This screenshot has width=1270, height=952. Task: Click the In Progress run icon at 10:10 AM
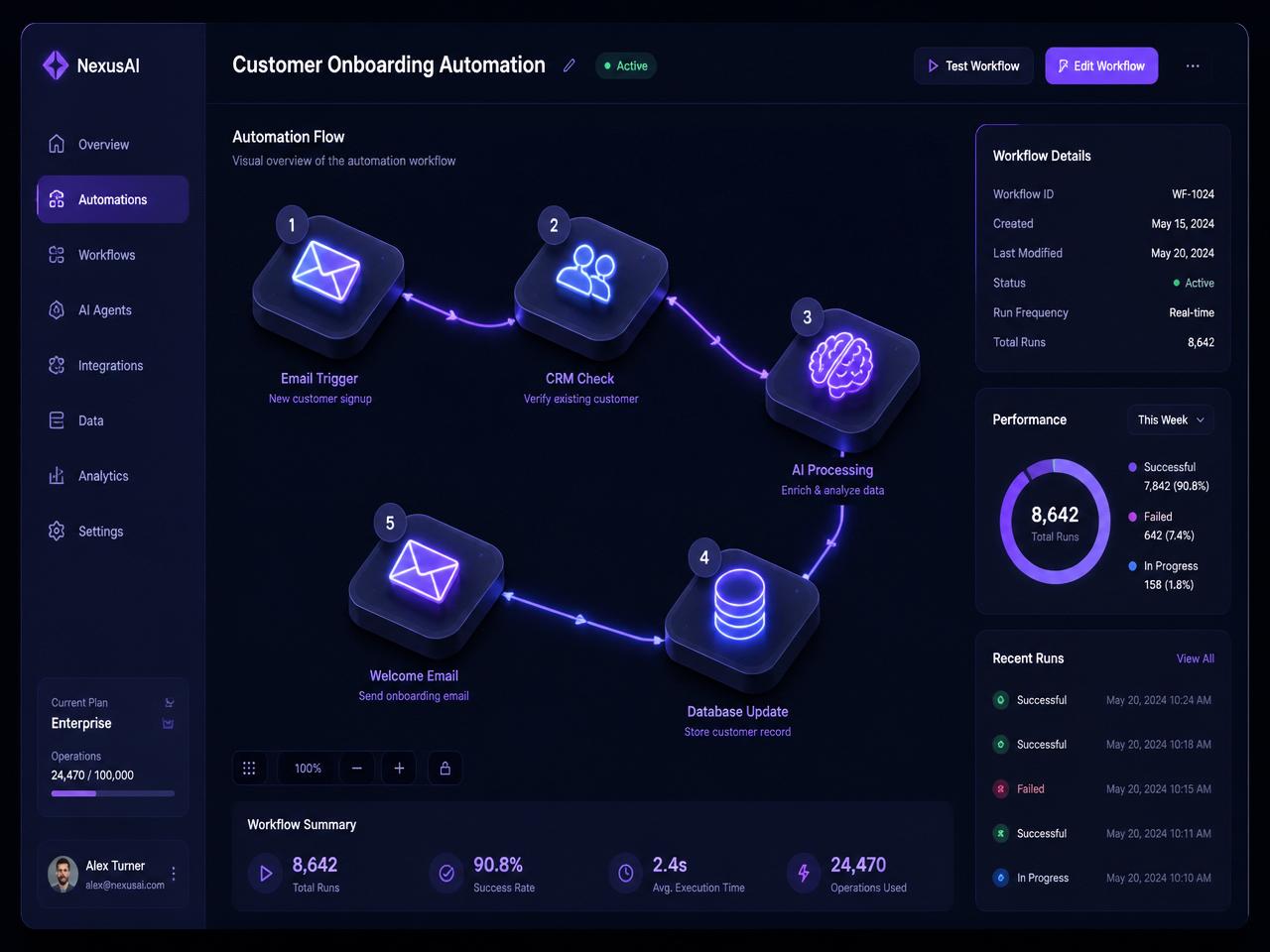(x=1001, y=878)
